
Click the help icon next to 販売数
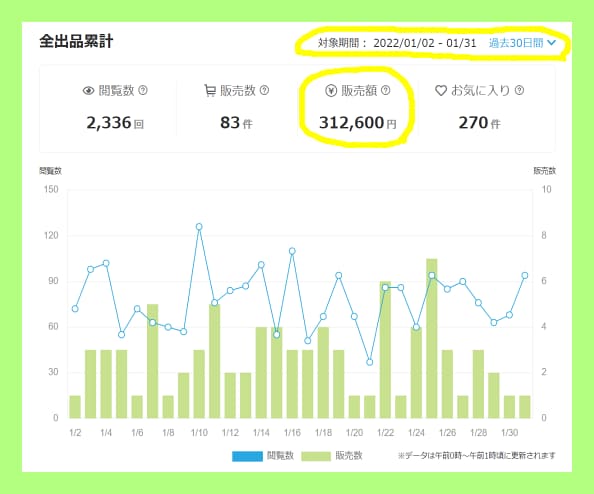point(264,90)
